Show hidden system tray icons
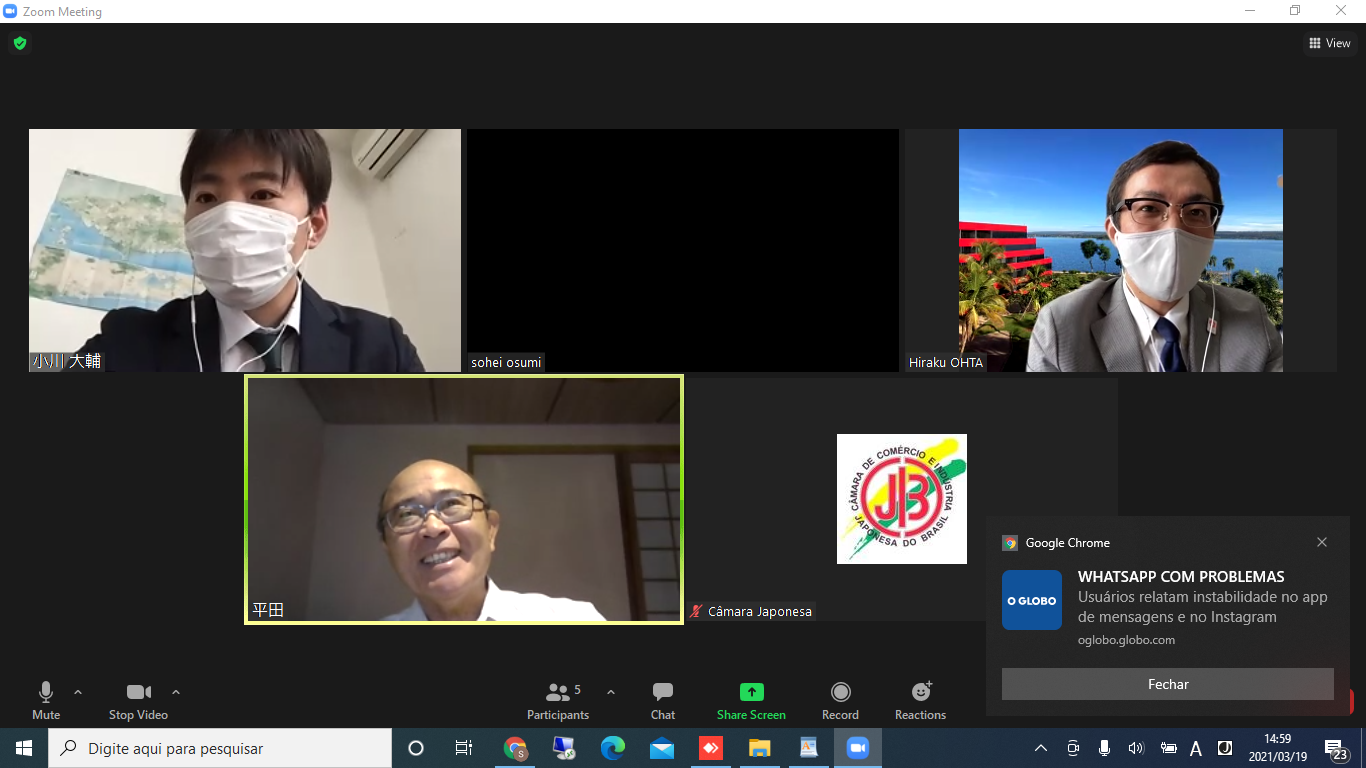The image size is (1366, 768). pos(1041,748)
